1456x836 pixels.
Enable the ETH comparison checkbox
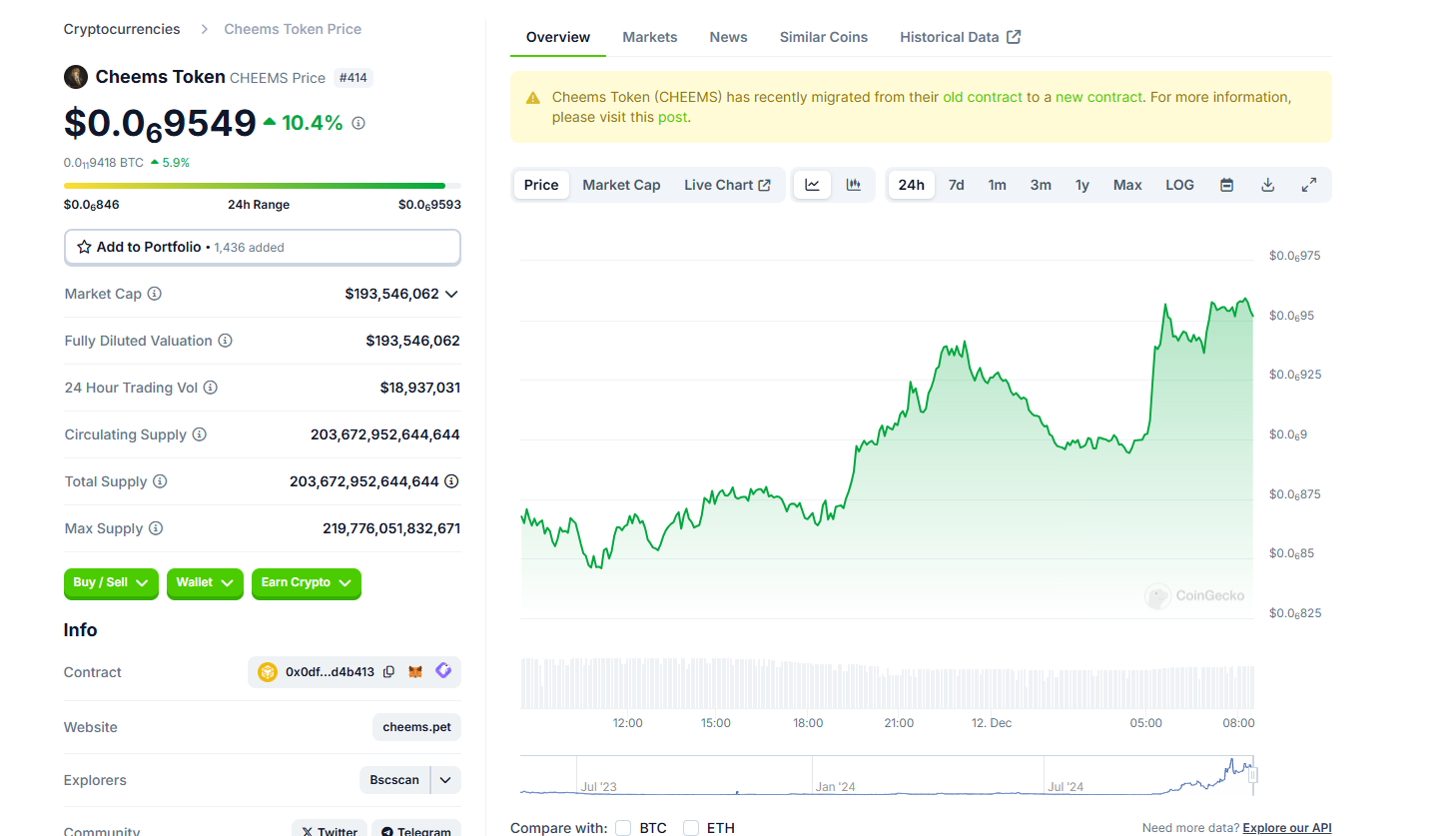pos(691,828)
